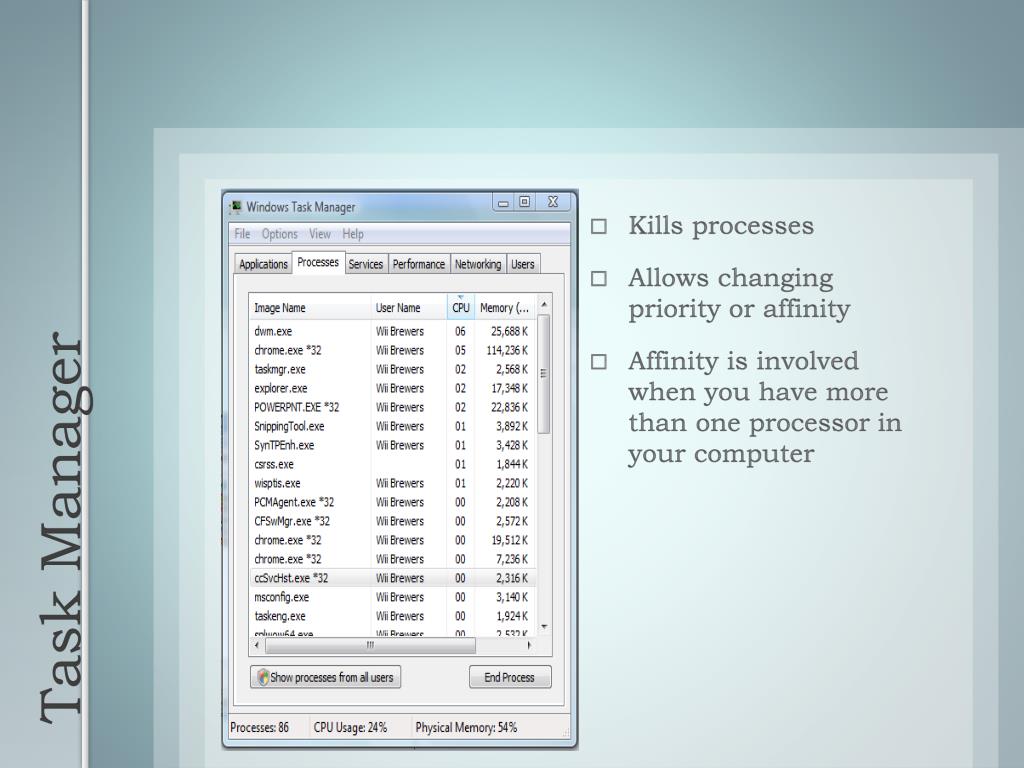This screenshot has height=768, width=1024.
Task: Select the Processes tab
Action: [318, 263]
